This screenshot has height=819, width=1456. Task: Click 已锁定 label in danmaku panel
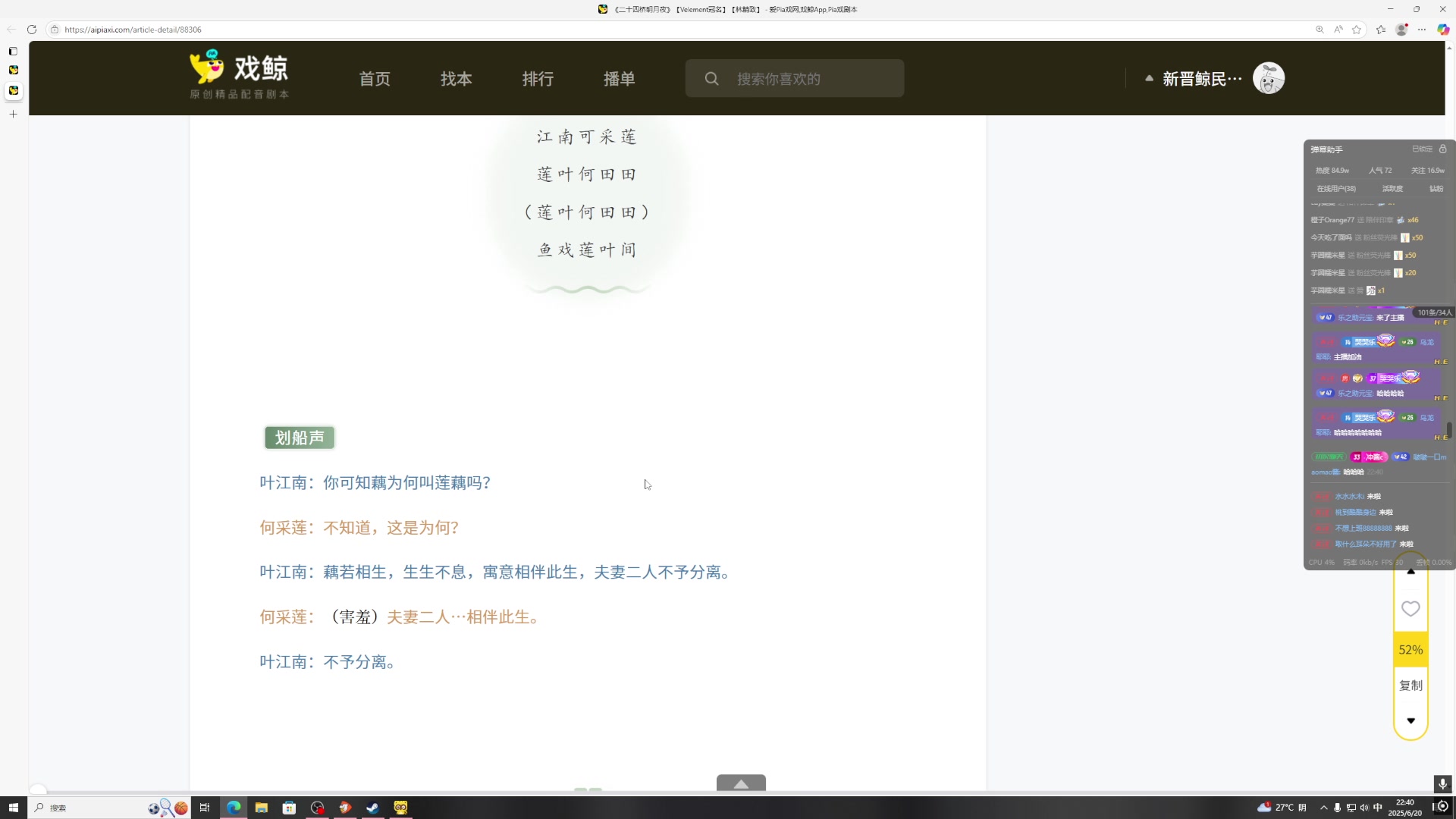[1422, 149]
